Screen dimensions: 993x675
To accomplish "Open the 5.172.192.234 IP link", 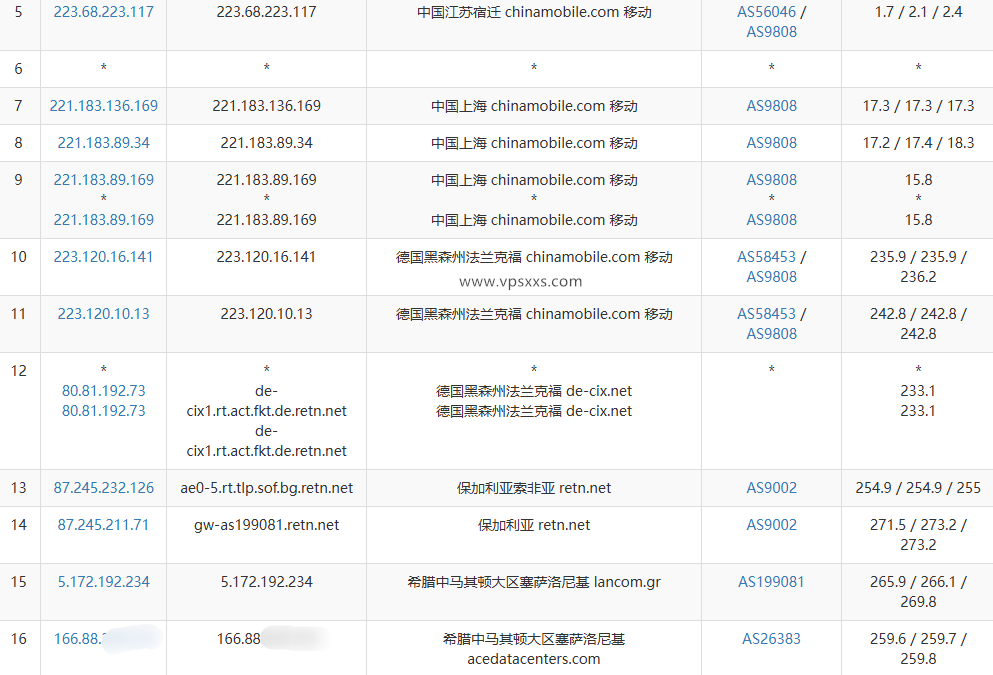I will pyautogui.click(x=103, y=582).
